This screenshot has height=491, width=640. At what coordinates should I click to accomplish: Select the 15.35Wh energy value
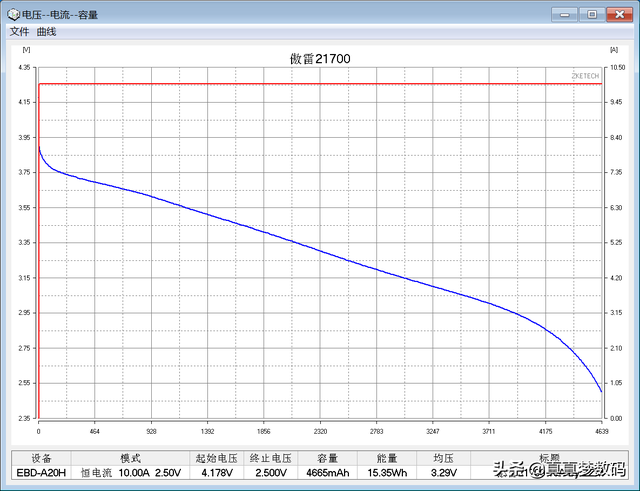[x=387, y=473]
